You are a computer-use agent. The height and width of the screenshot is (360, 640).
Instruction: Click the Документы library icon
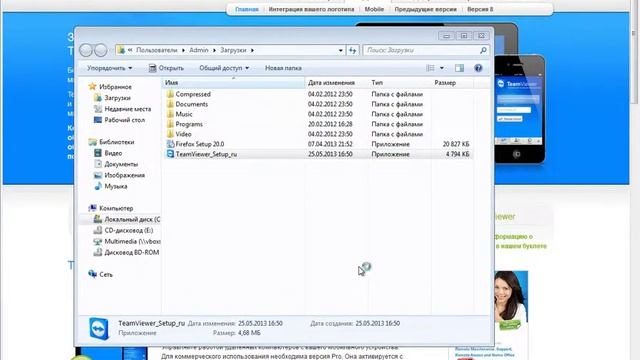click(x=98, y=164)
